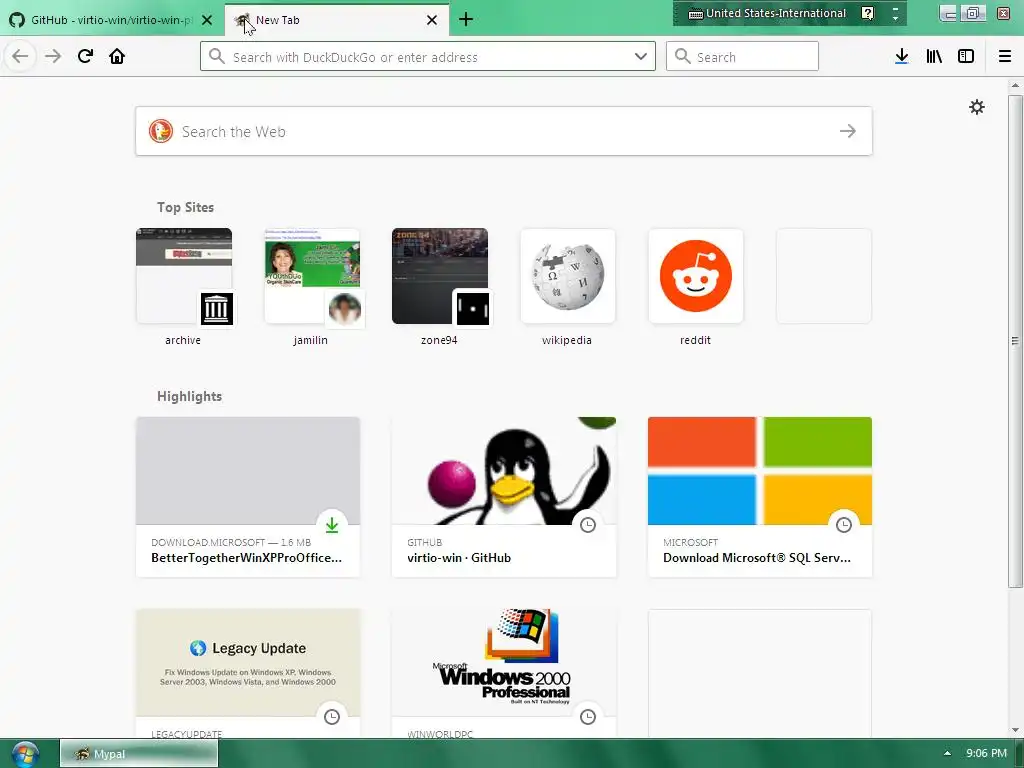Click the scrollbar up arrow
1024x768 pixels.
pos(1015,86)
